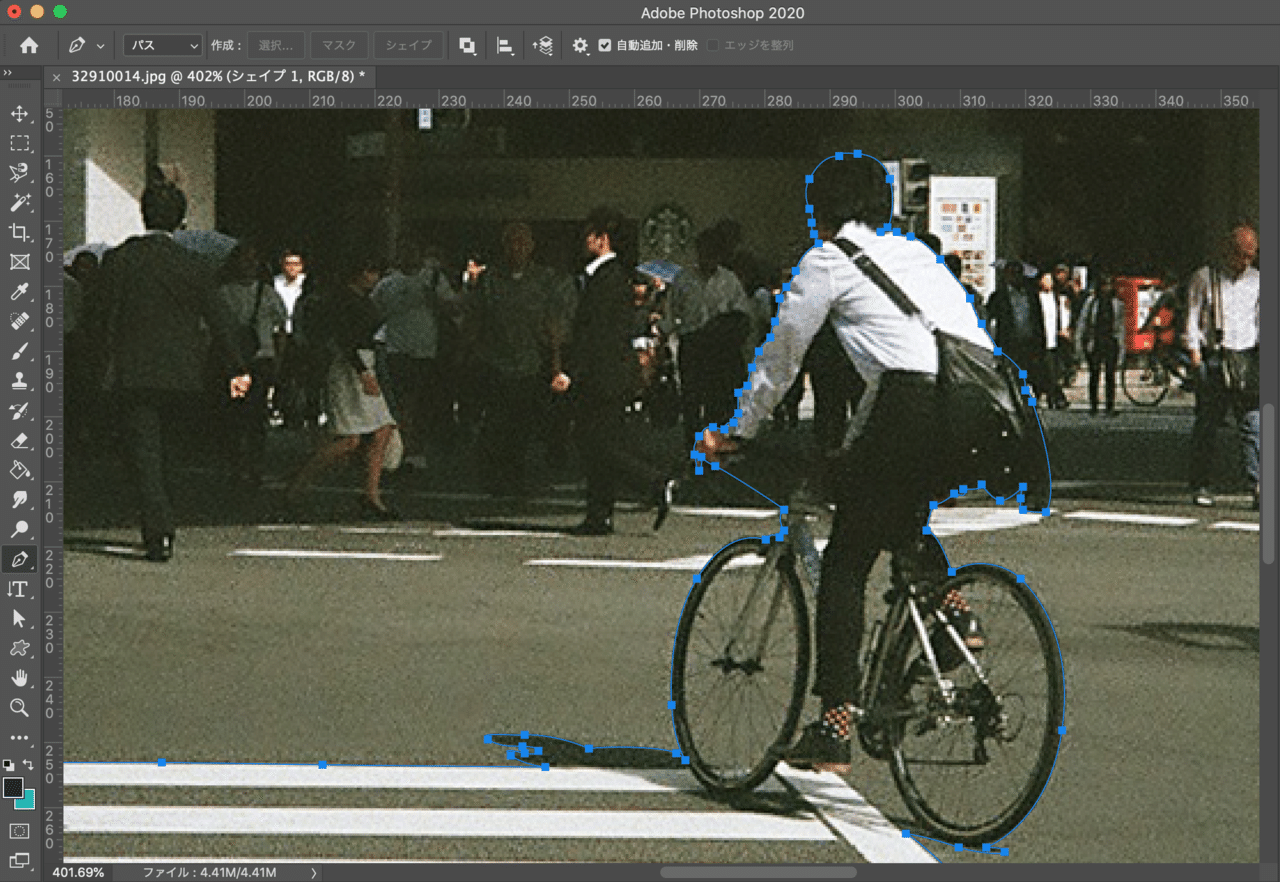Screen dimensions: 1280x882
Task: Select the Frame tool
Action: point(19,262)
